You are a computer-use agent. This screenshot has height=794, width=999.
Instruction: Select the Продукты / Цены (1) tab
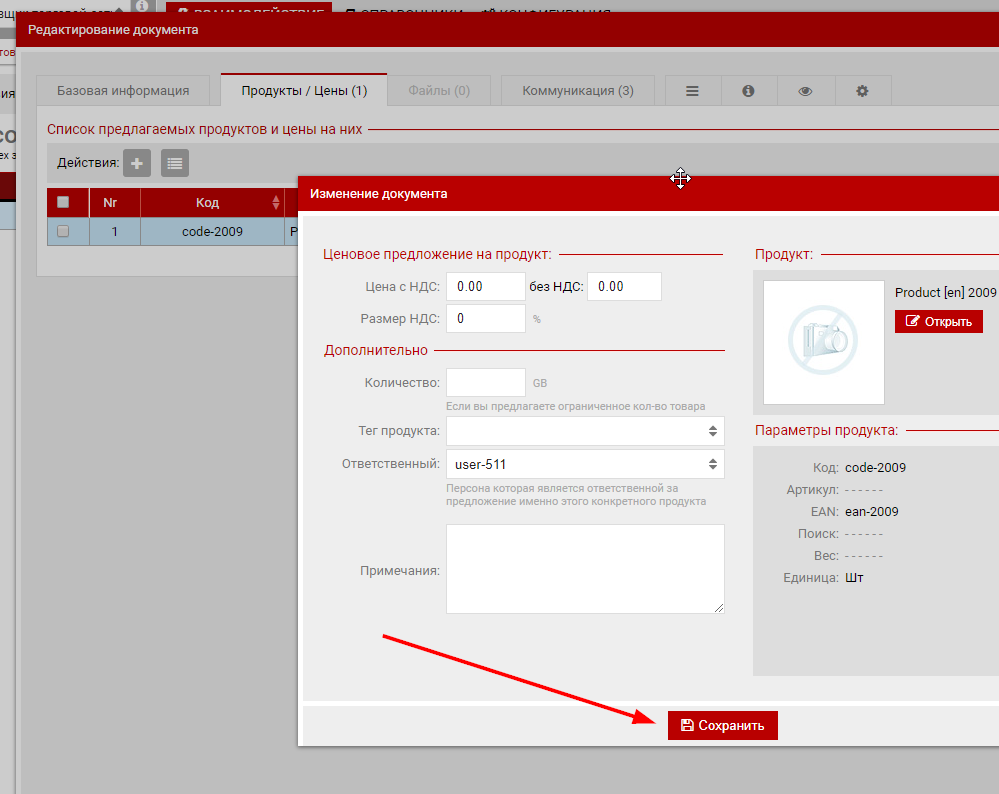click(x=304, y=90)
